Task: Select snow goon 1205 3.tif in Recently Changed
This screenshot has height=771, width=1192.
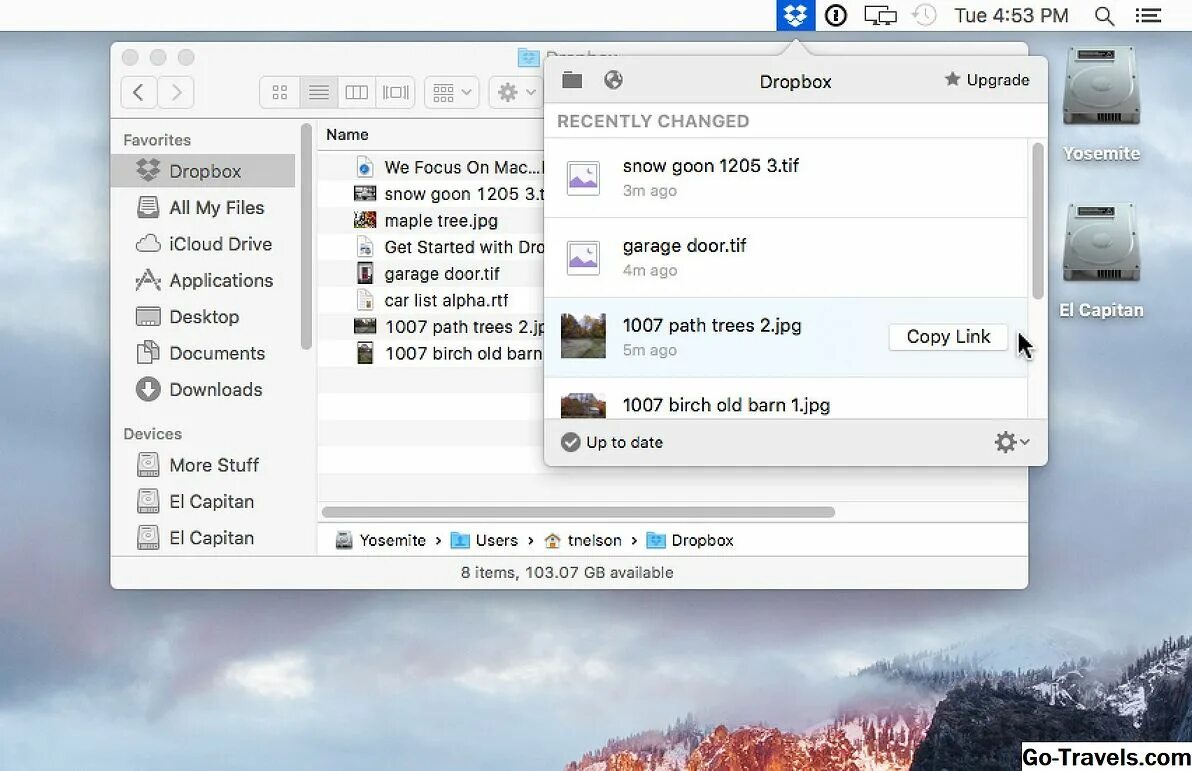Action: 786,178
